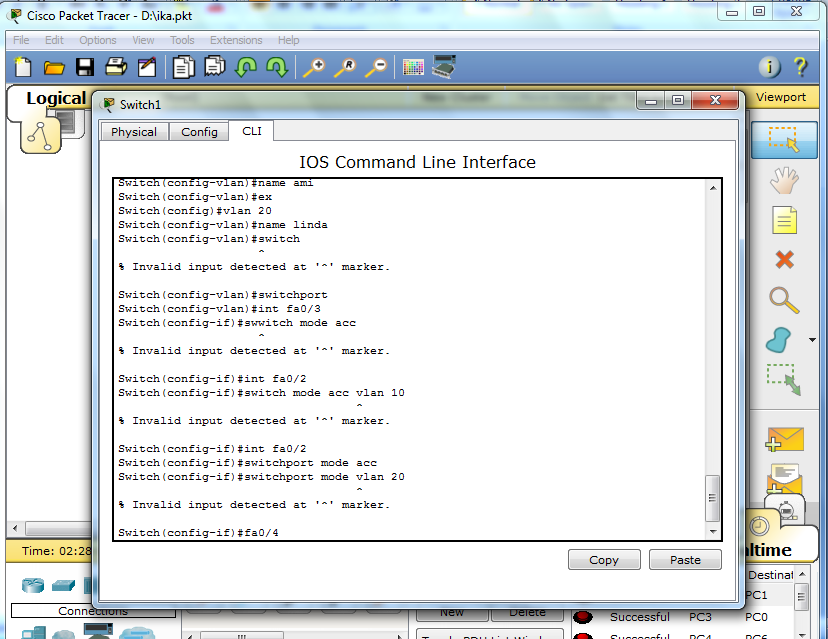The width and height of the screenshot is (828, 639).
Task: Choose the Inspect magnifier tool
Action: pos(784,300)
